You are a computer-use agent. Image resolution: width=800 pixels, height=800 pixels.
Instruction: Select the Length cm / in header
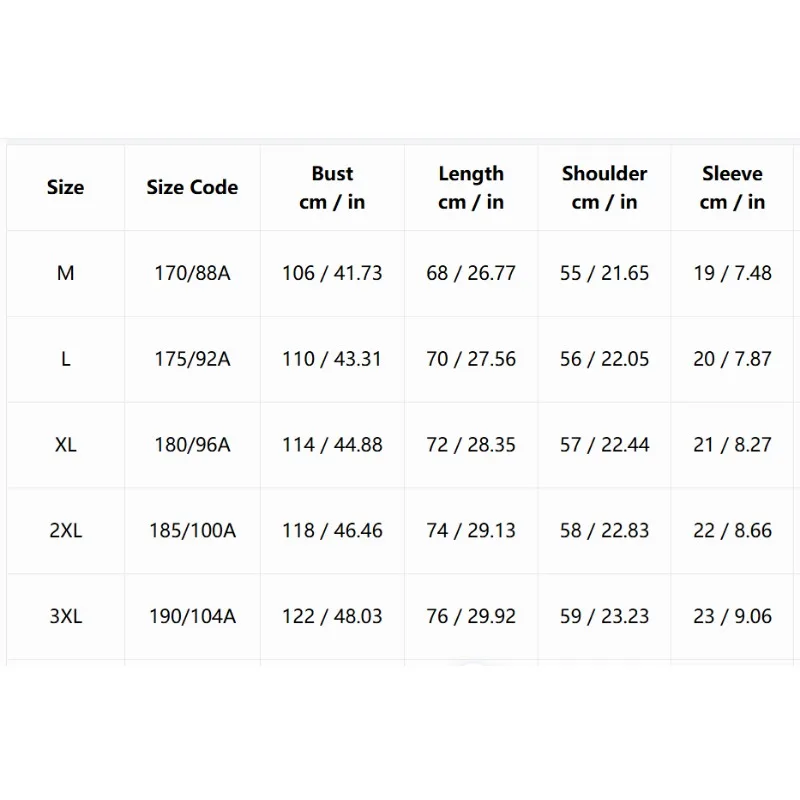click(x=471, y=188)
